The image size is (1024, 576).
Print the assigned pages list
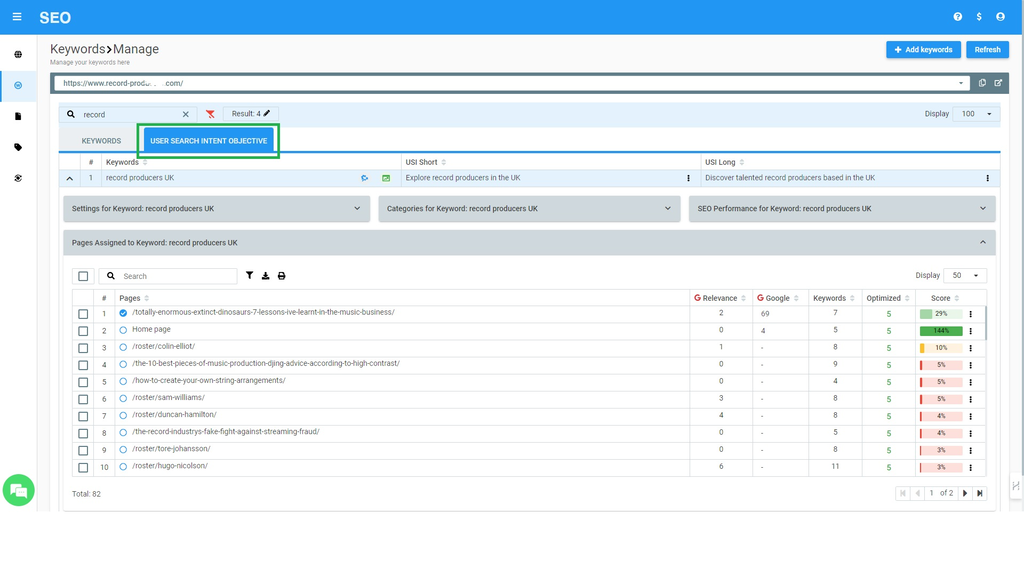pyautogui.click(x=281, y=276)
